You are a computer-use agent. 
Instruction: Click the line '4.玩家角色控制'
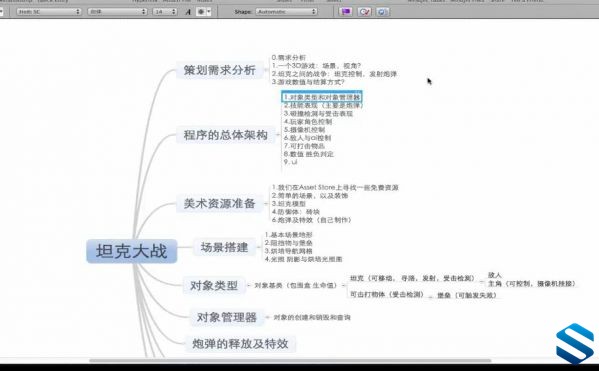[308, 122]
